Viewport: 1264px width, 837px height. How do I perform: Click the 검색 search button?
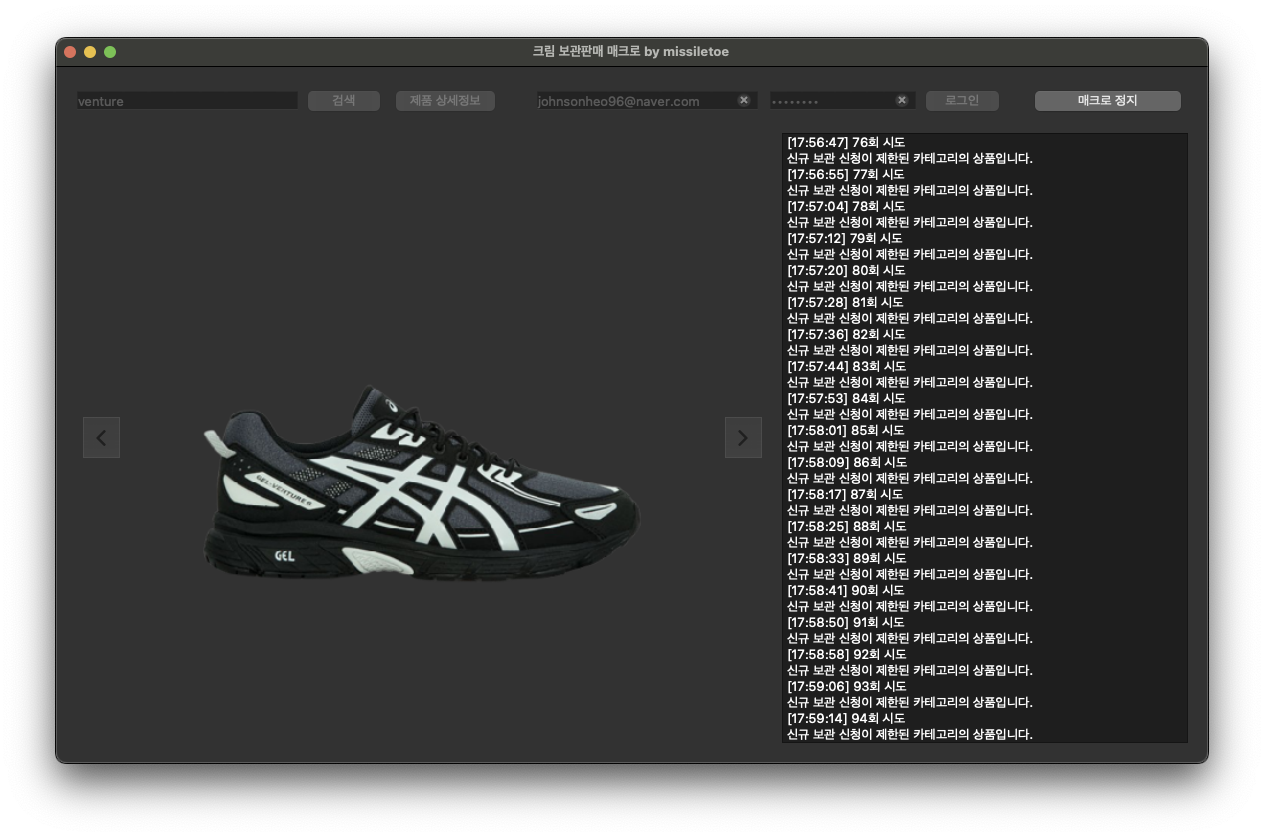click(344, 101)
